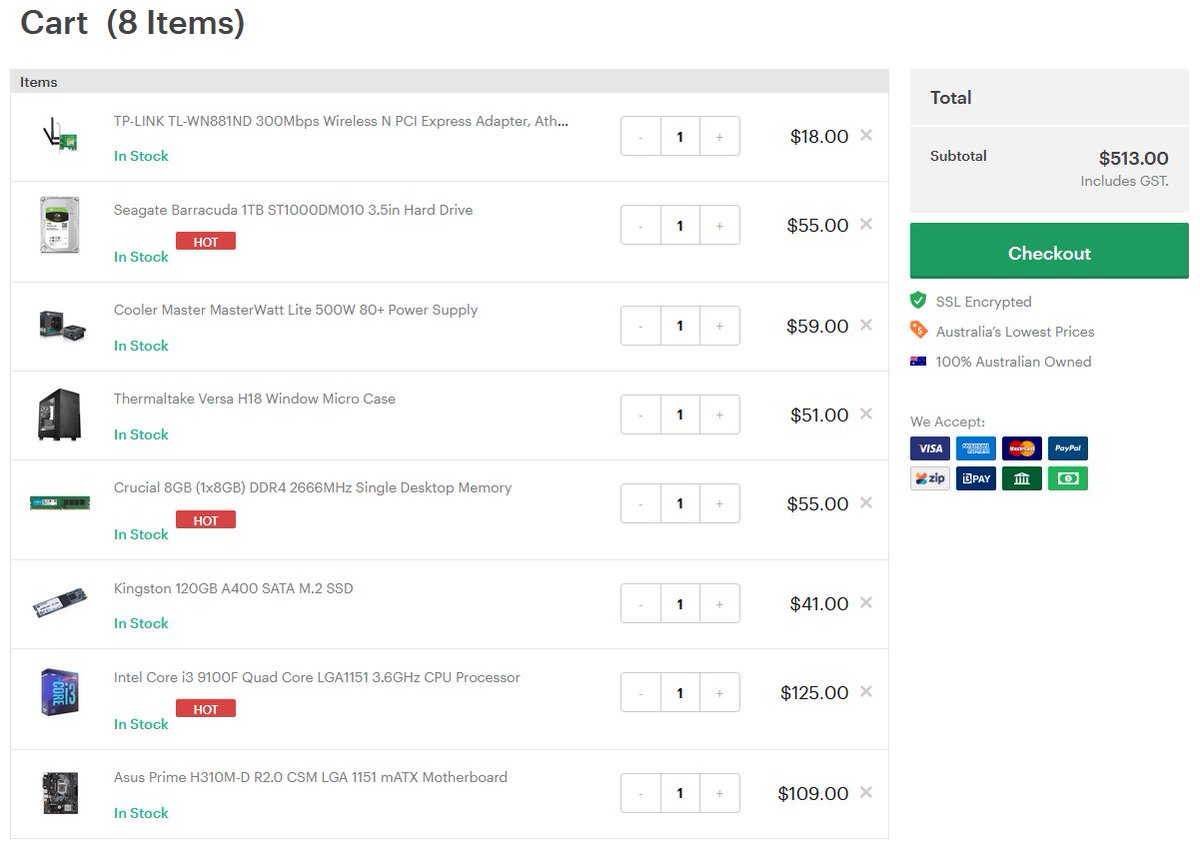Click the American Express payment icon
The image size is (1200, 848).
tap(976, 448)
